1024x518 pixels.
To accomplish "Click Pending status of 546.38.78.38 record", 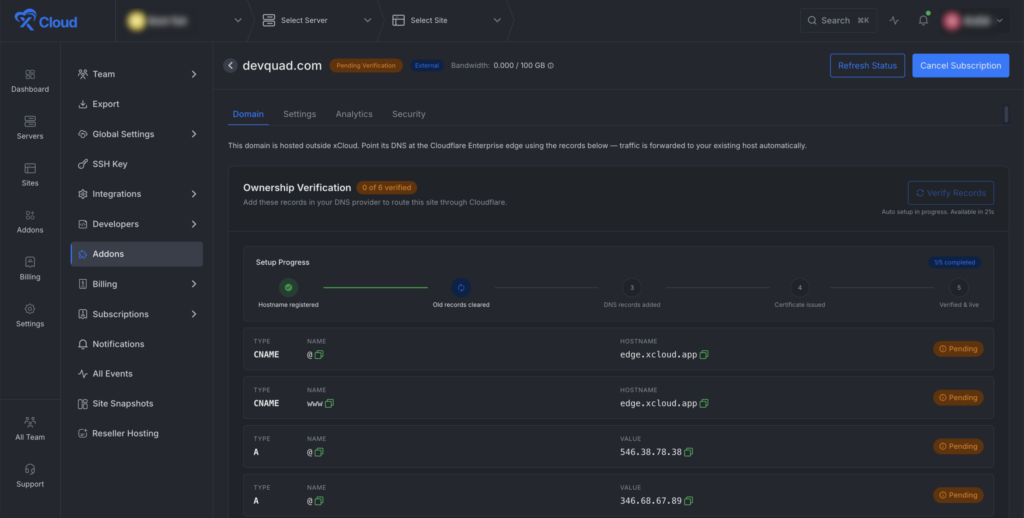I will (958, 446).
